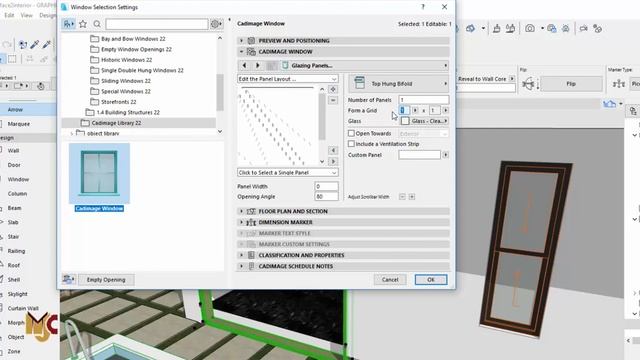Select the Stair tool in toolbox

(13, 237)
